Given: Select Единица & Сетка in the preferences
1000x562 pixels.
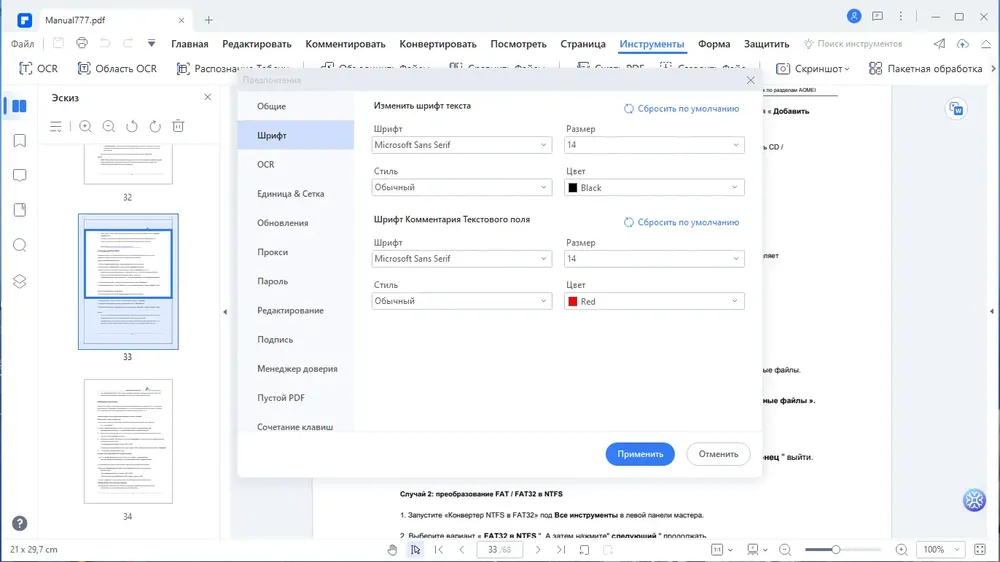Looking at the screenshot, I should (296, 194).
